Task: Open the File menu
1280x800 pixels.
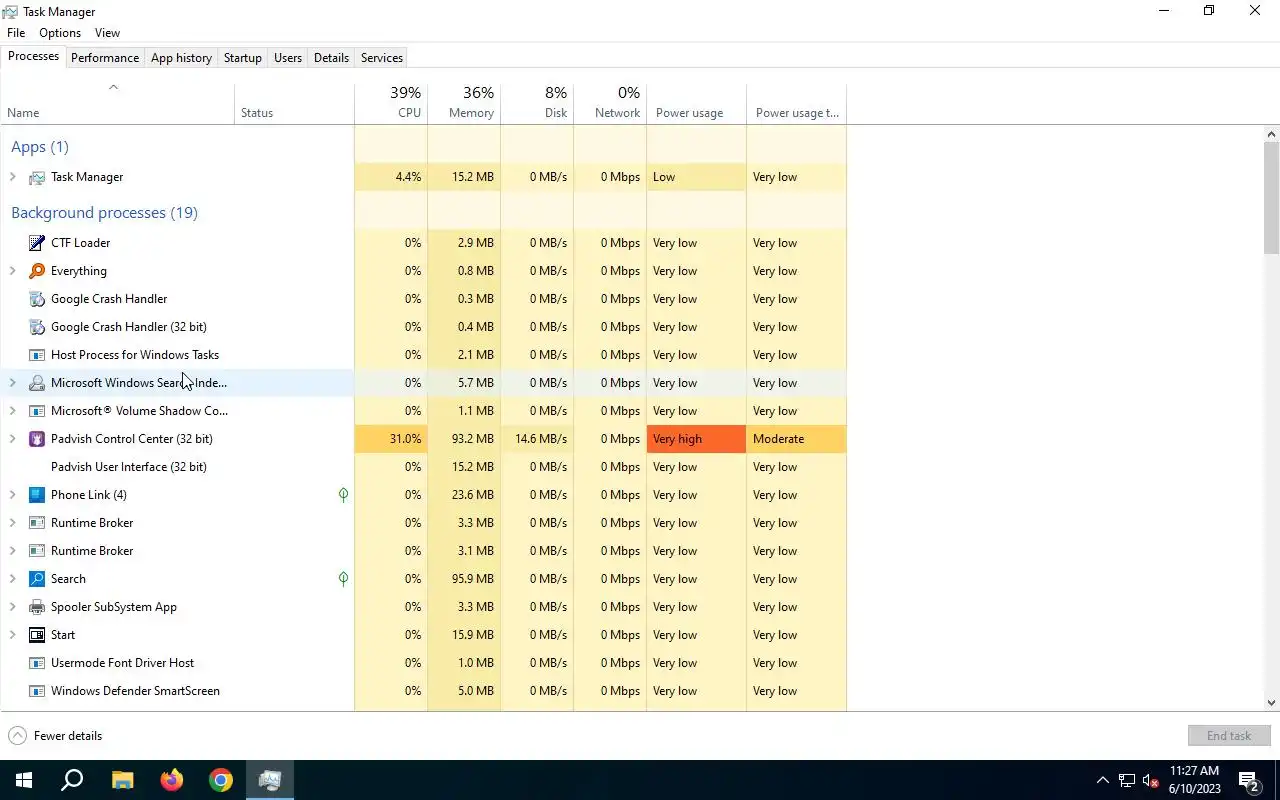Action: [16, 33]
